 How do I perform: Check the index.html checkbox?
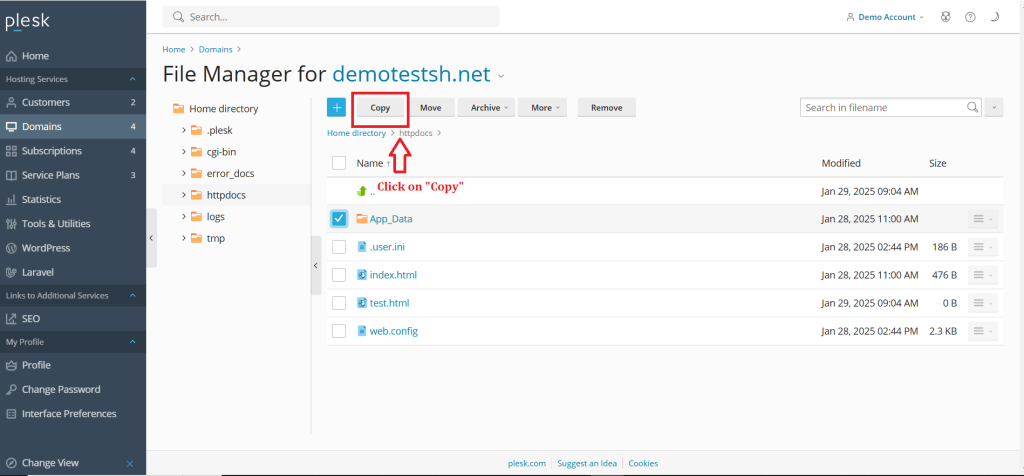tap(339, 275)
